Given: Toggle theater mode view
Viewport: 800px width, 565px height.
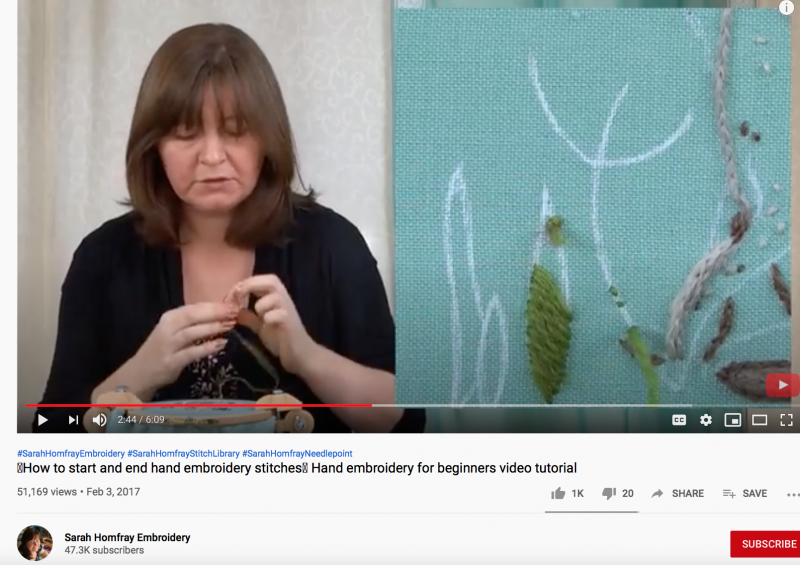Looking at the screenshot, I should 759,420.
